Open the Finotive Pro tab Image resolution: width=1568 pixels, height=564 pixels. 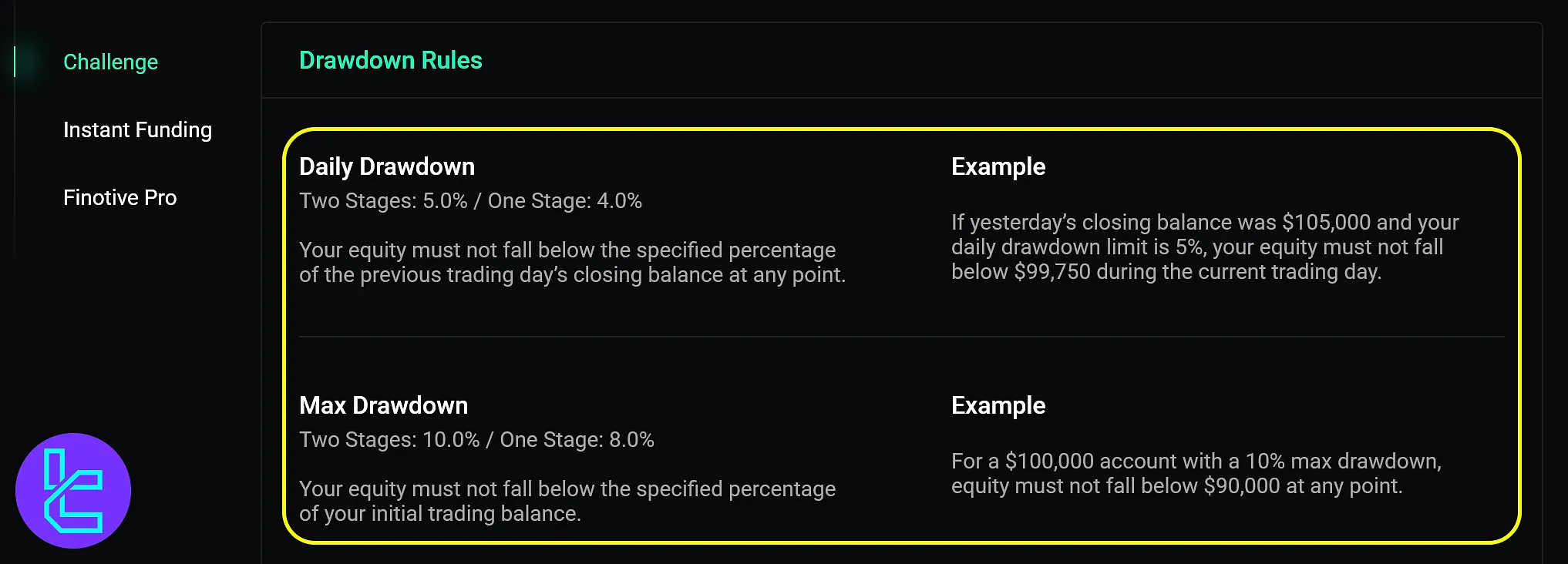click(x=120, y=197)
